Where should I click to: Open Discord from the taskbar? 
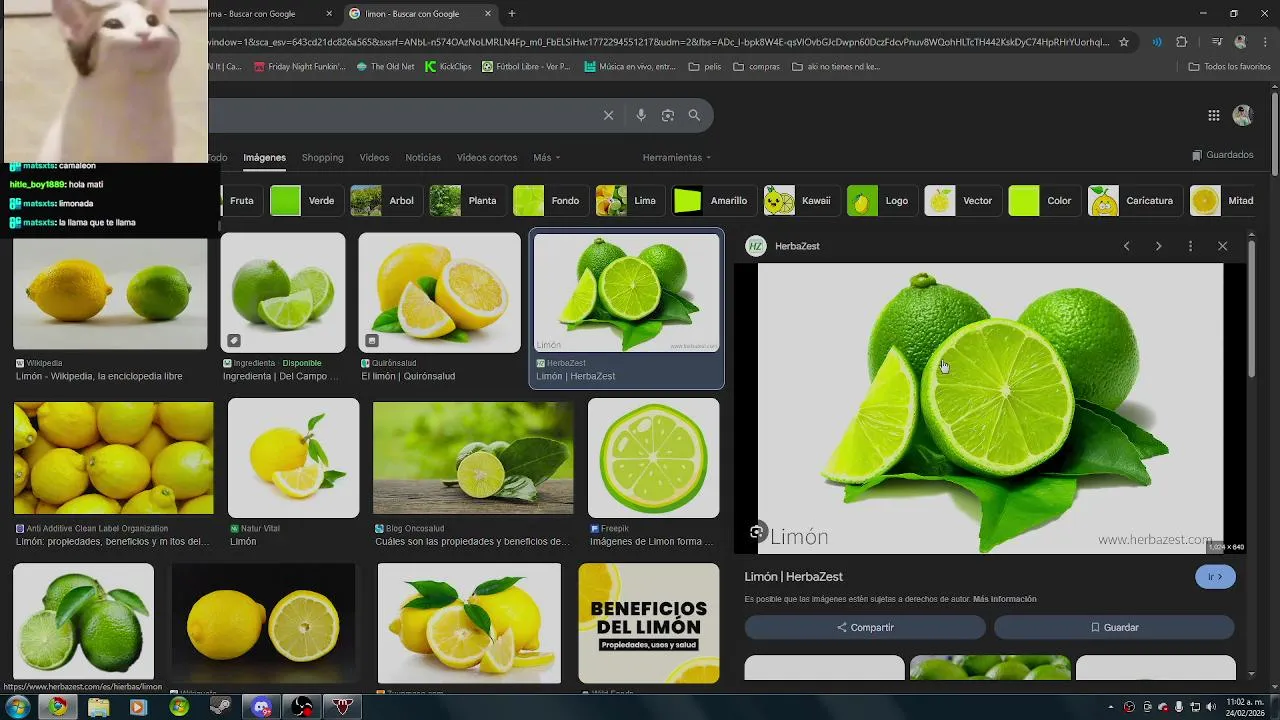point(262,707)
